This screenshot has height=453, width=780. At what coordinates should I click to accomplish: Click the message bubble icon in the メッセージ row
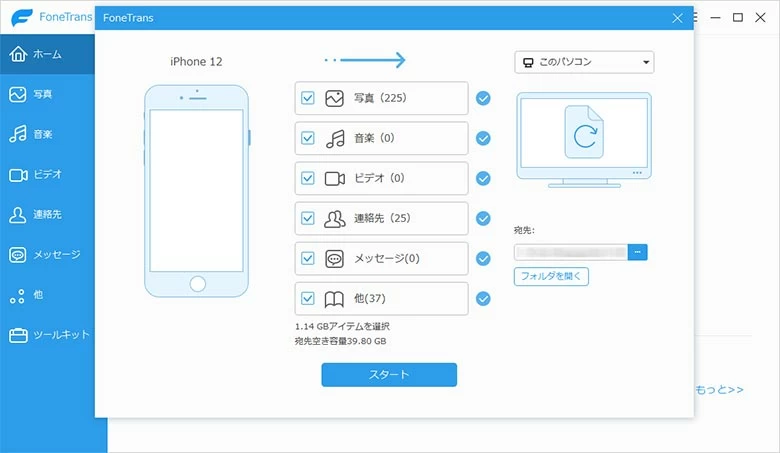335,258
